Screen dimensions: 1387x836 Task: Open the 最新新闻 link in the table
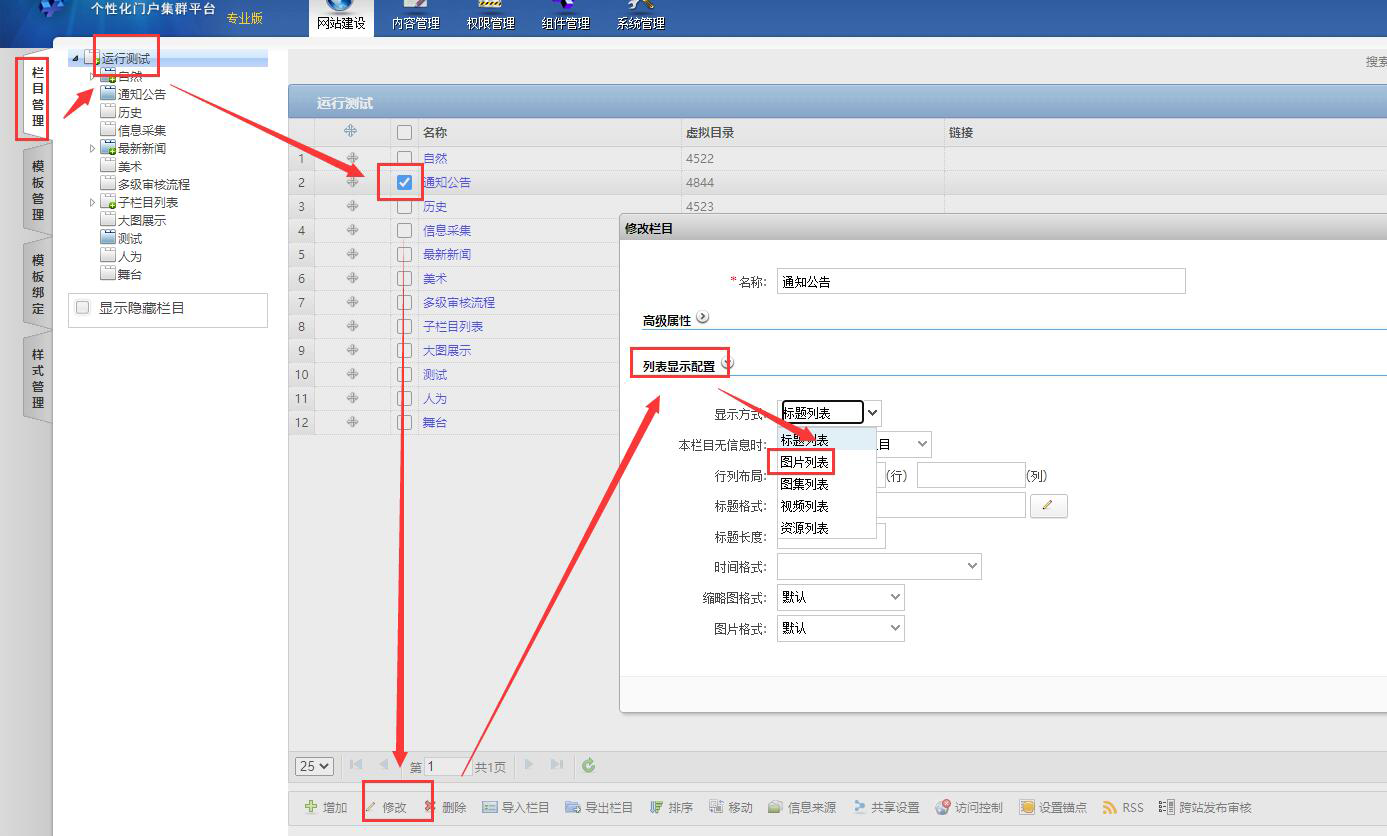(446, 255)
